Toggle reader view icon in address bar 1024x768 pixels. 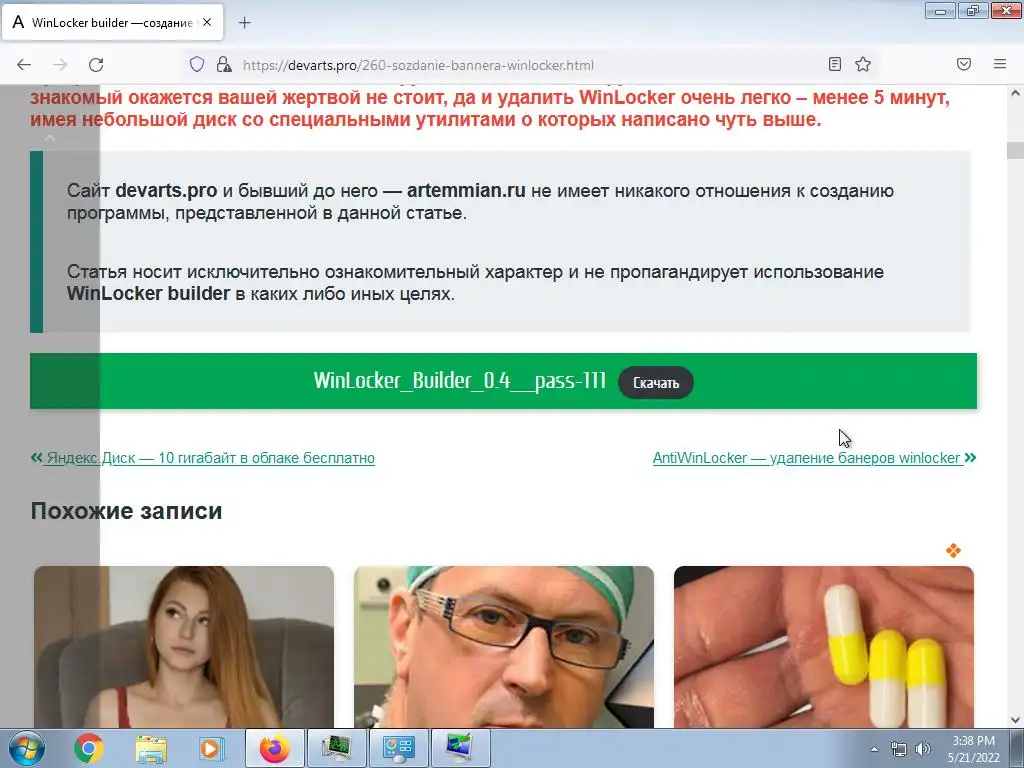click(835, 64)
